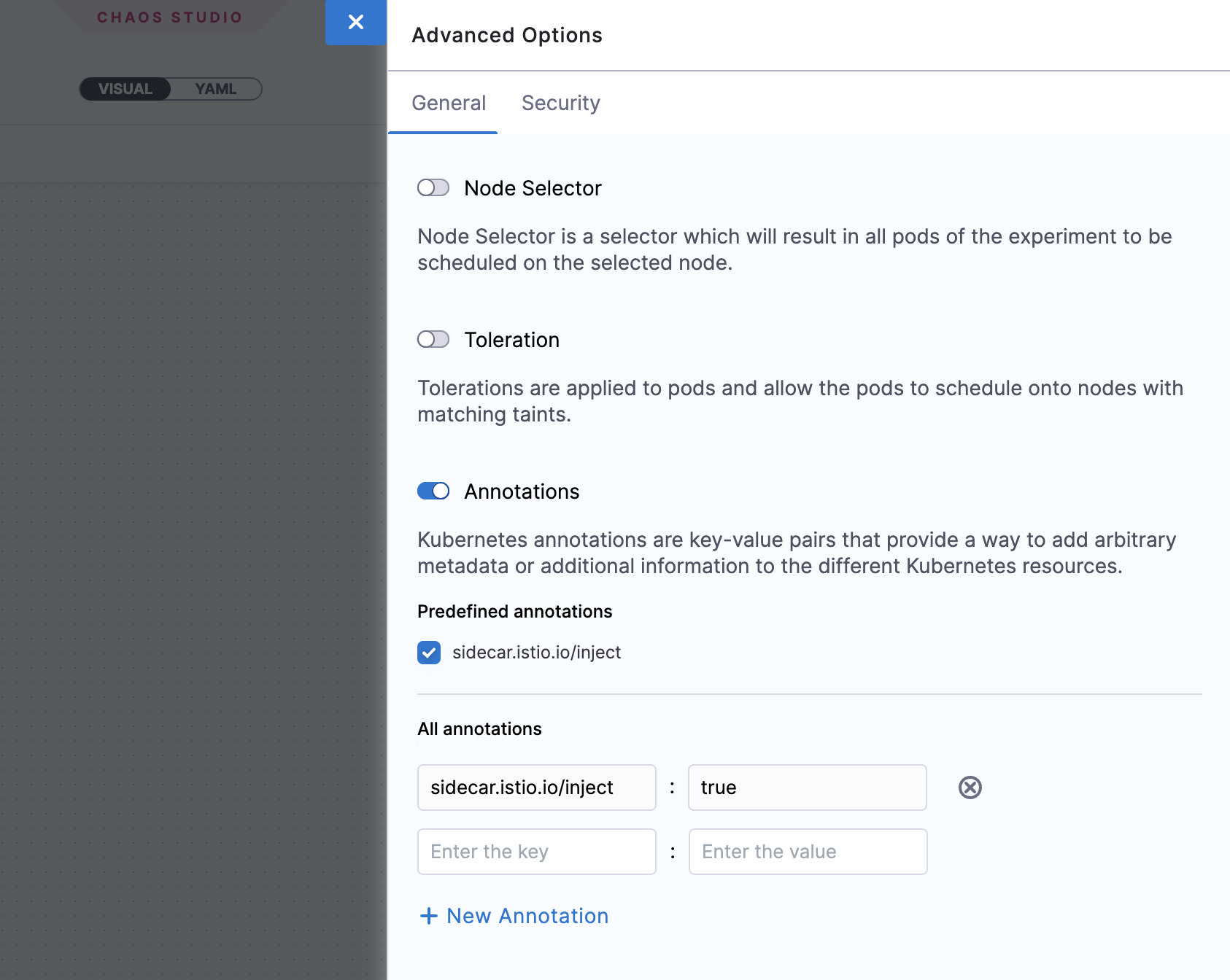Close the Advanced Options panel
The width and height of the screenshot is (1230, 980).
(x=355, y=23)
